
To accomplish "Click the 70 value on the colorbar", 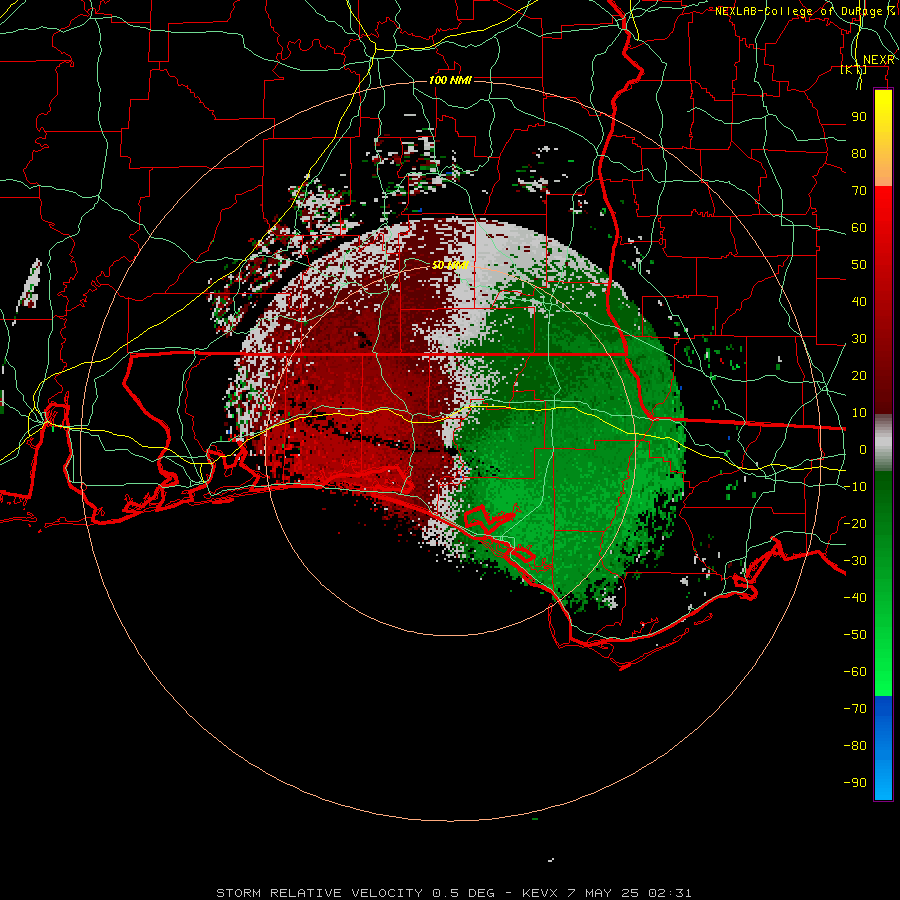I will [x=859, y=191].
